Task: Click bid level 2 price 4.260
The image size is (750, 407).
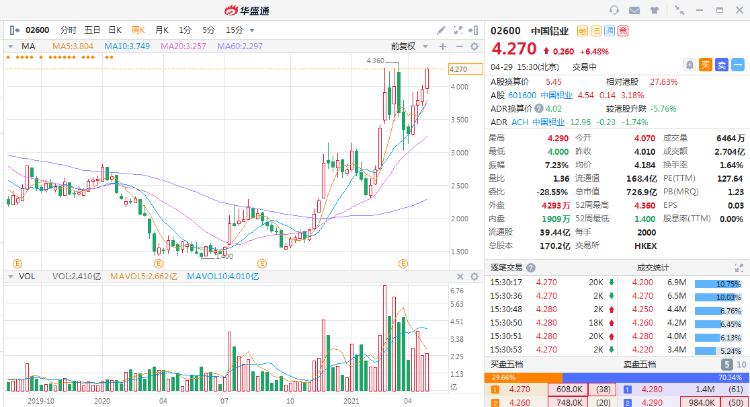Action: coord(519,403)
